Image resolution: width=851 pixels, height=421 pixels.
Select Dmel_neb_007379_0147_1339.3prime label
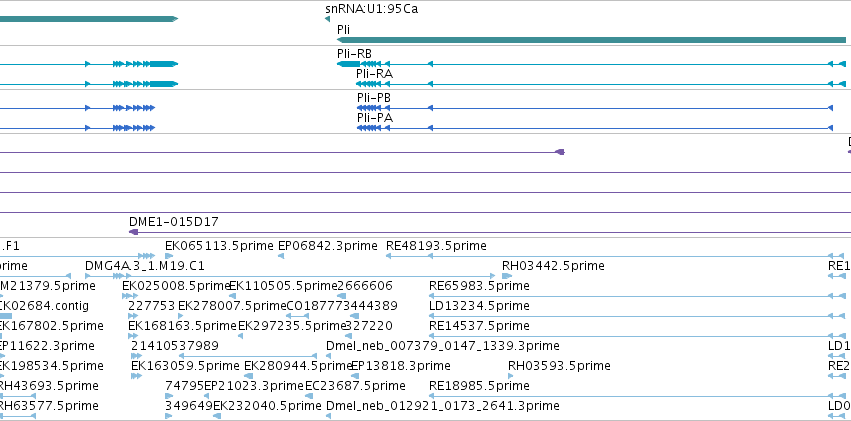[x=443, y=346]
